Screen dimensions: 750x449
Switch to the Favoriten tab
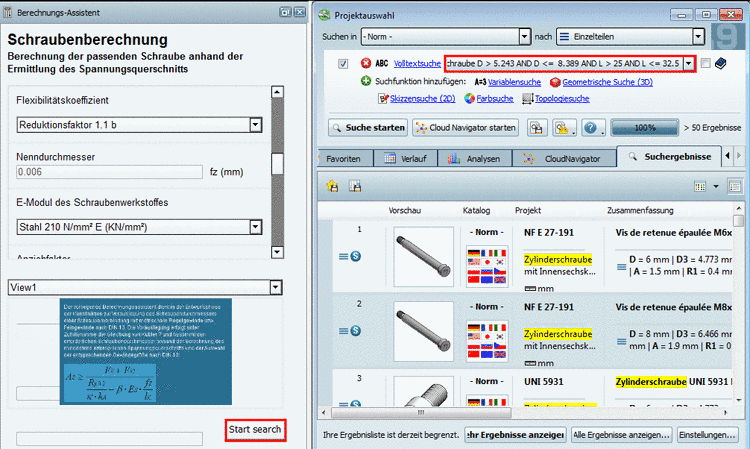click(x=343, y=159)
